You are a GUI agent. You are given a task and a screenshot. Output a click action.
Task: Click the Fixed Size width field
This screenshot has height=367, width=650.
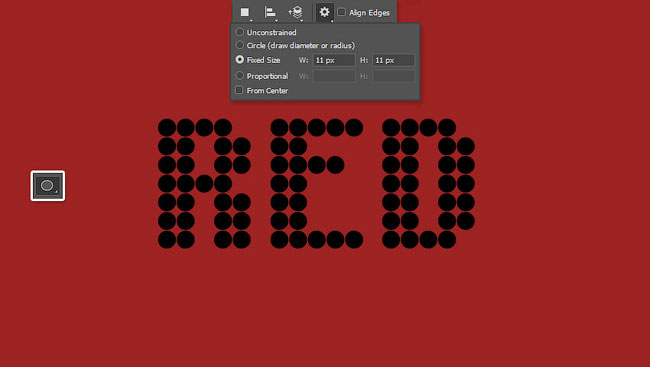point(334,60)
